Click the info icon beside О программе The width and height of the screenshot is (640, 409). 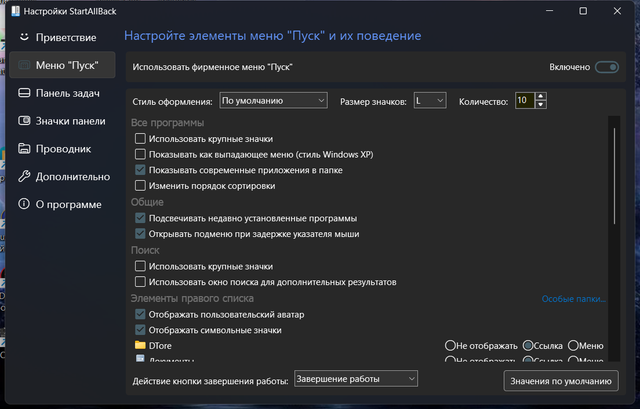point(24,204)
